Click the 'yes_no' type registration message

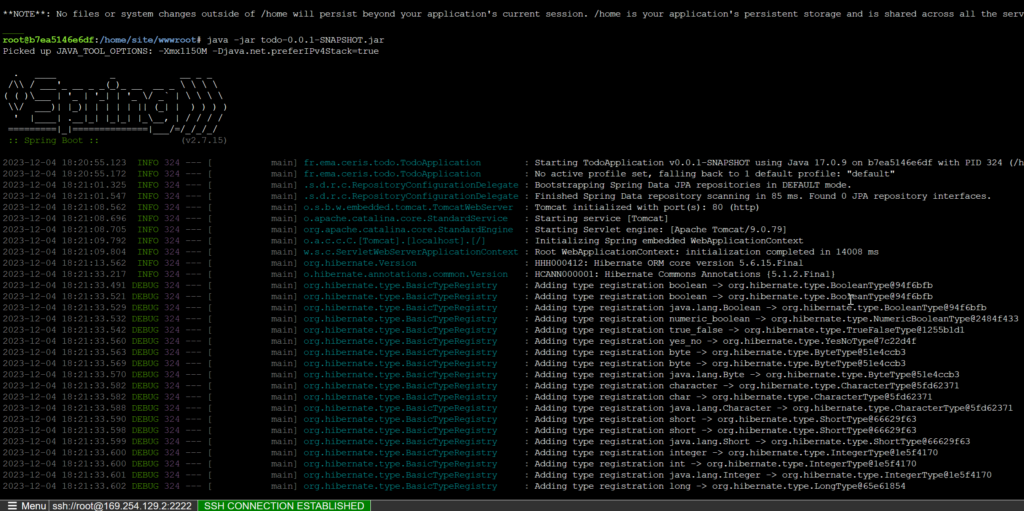725,341
